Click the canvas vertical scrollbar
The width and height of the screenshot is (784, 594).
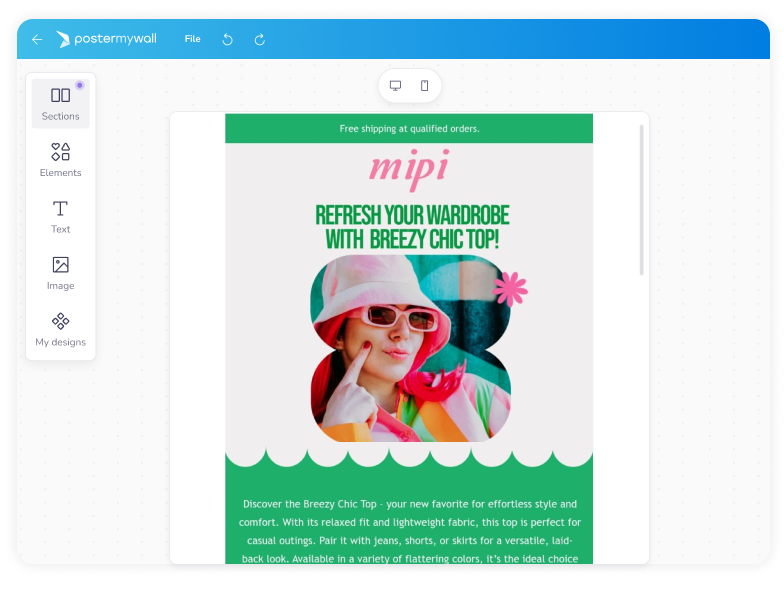pyautogui.click(x=642, y=200)
